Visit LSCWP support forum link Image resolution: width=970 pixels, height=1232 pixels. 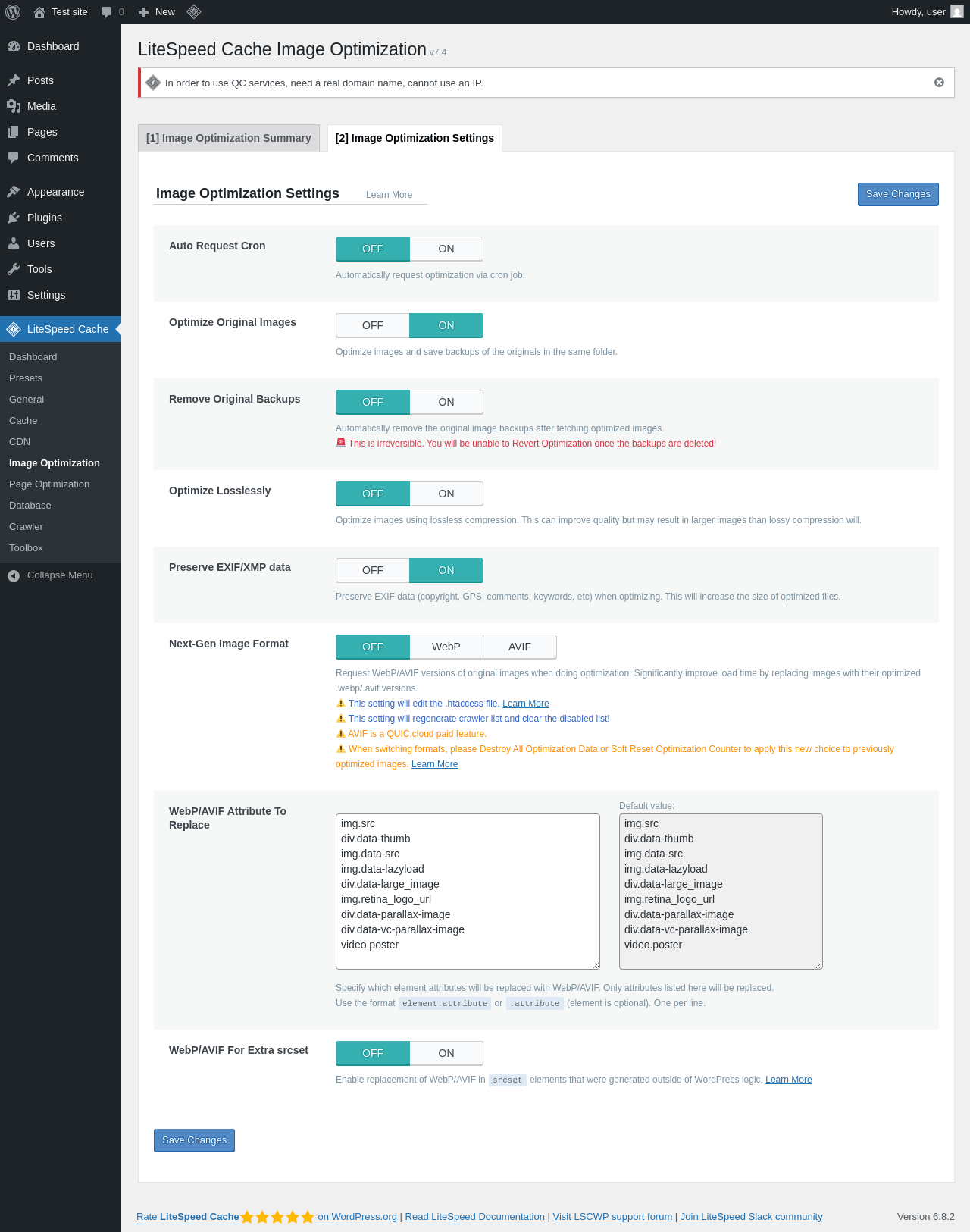[x=612, y=1217]
